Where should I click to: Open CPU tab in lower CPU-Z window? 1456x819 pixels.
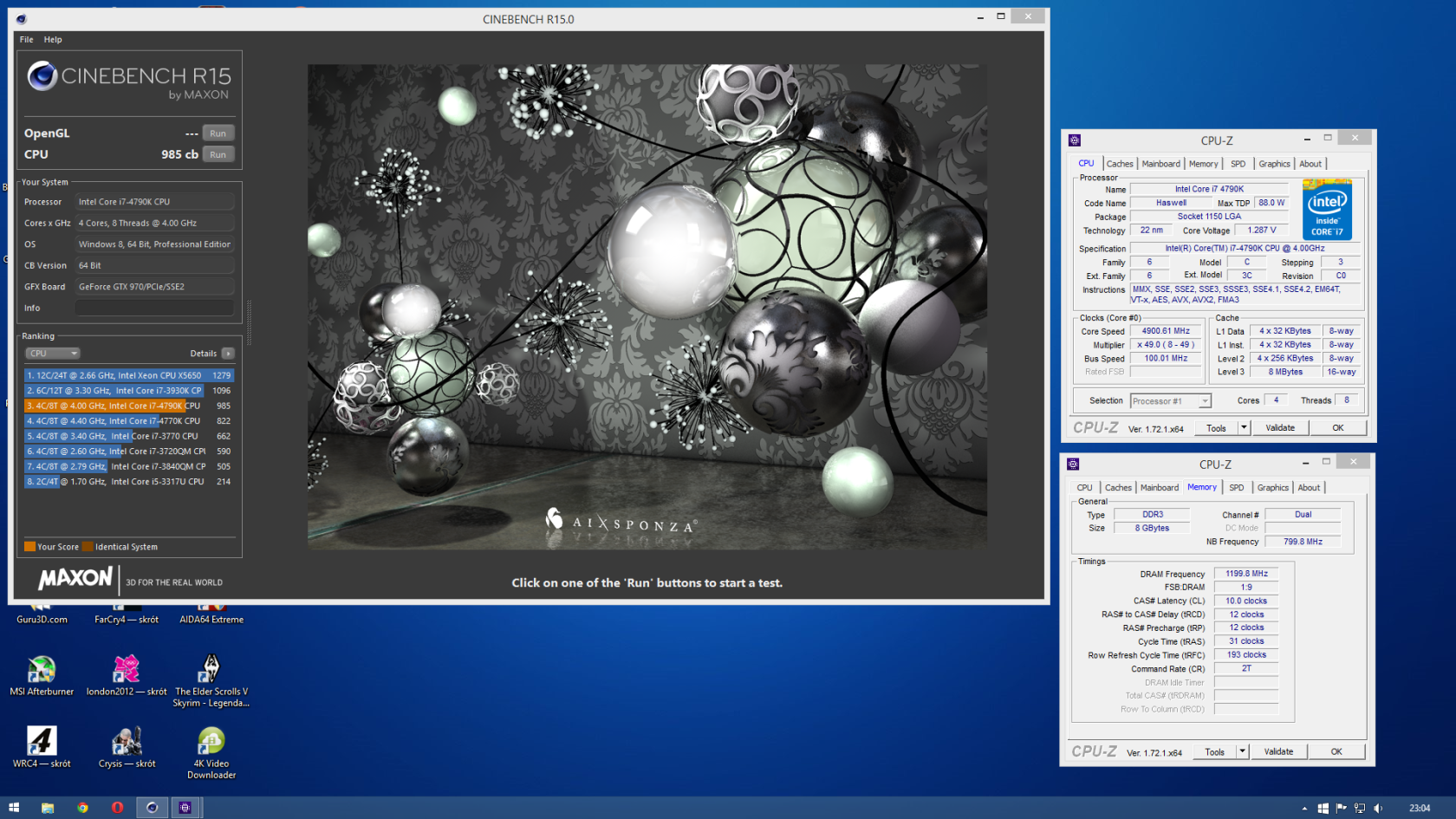pyautogui.click(x=1084, y=488)
